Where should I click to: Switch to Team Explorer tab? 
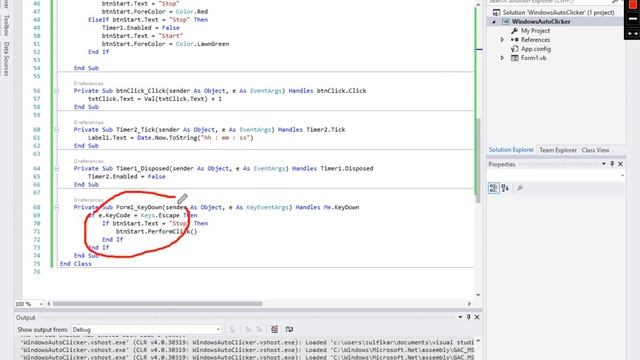coord(558,150)
